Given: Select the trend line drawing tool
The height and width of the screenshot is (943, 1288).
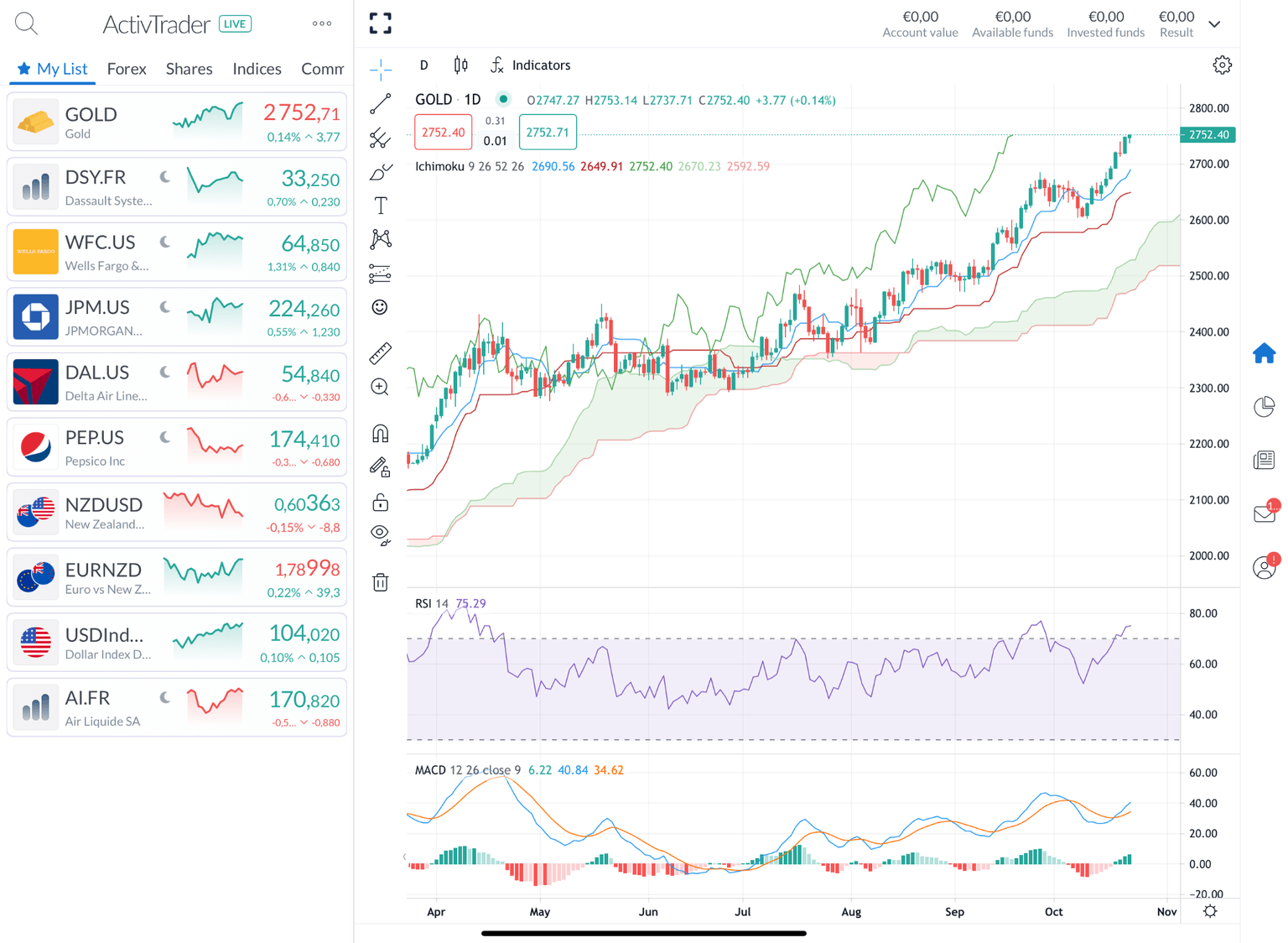Looking at the screenshot, I should pyautogui.click(x=381, y=104).
